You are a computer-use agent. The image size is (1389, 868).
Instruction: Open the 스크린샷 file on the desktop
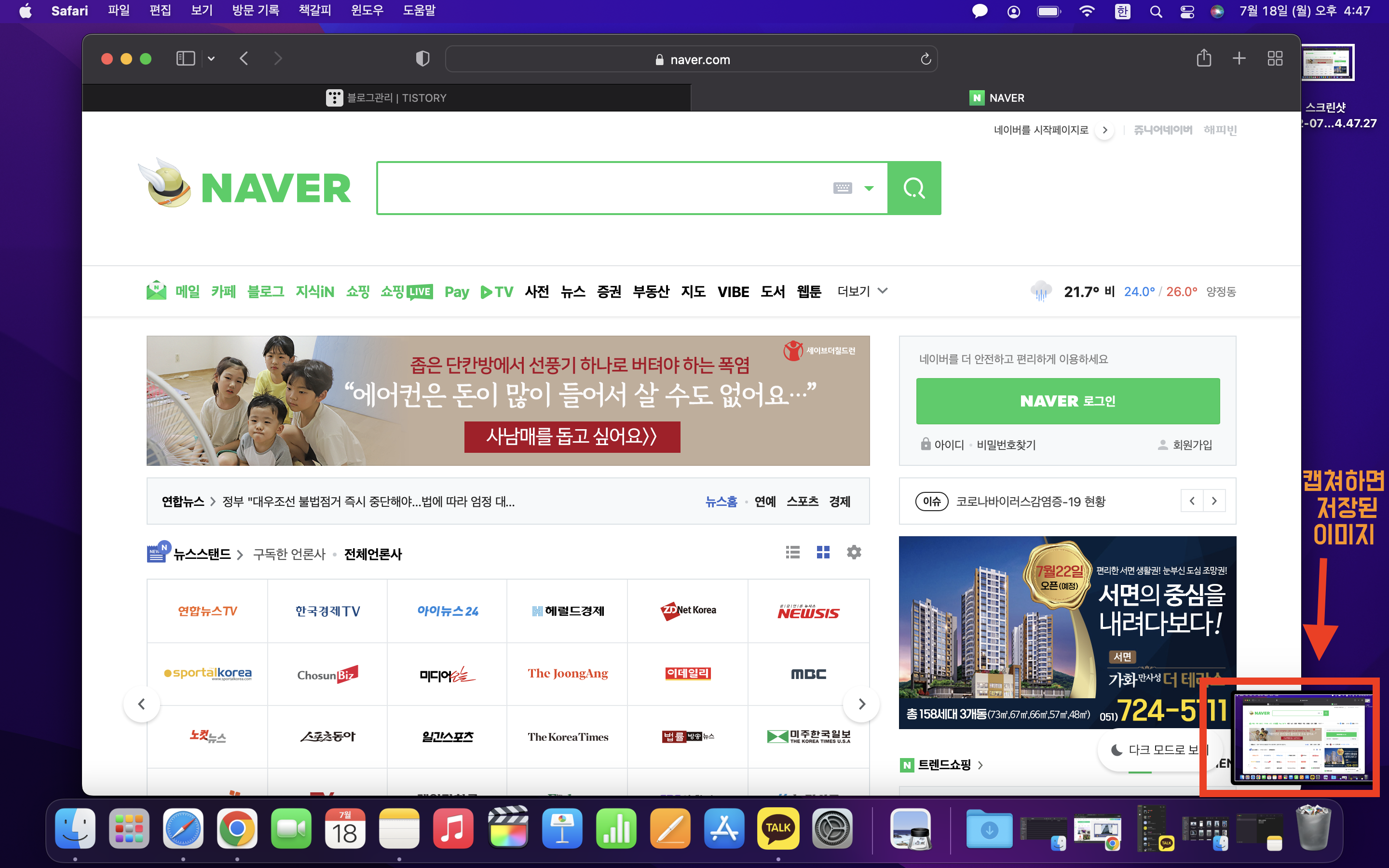click(x=1328, y=62)
